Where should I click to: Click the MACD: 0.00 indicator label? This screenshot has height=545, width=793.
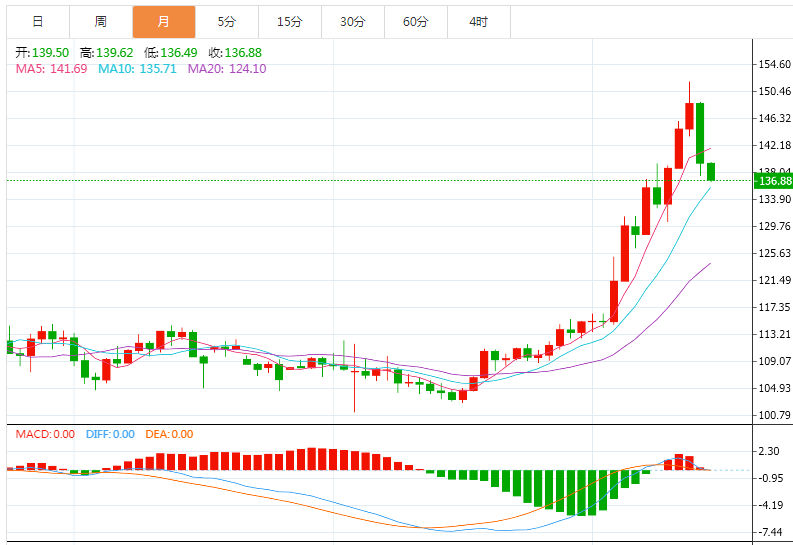(44, 434)
